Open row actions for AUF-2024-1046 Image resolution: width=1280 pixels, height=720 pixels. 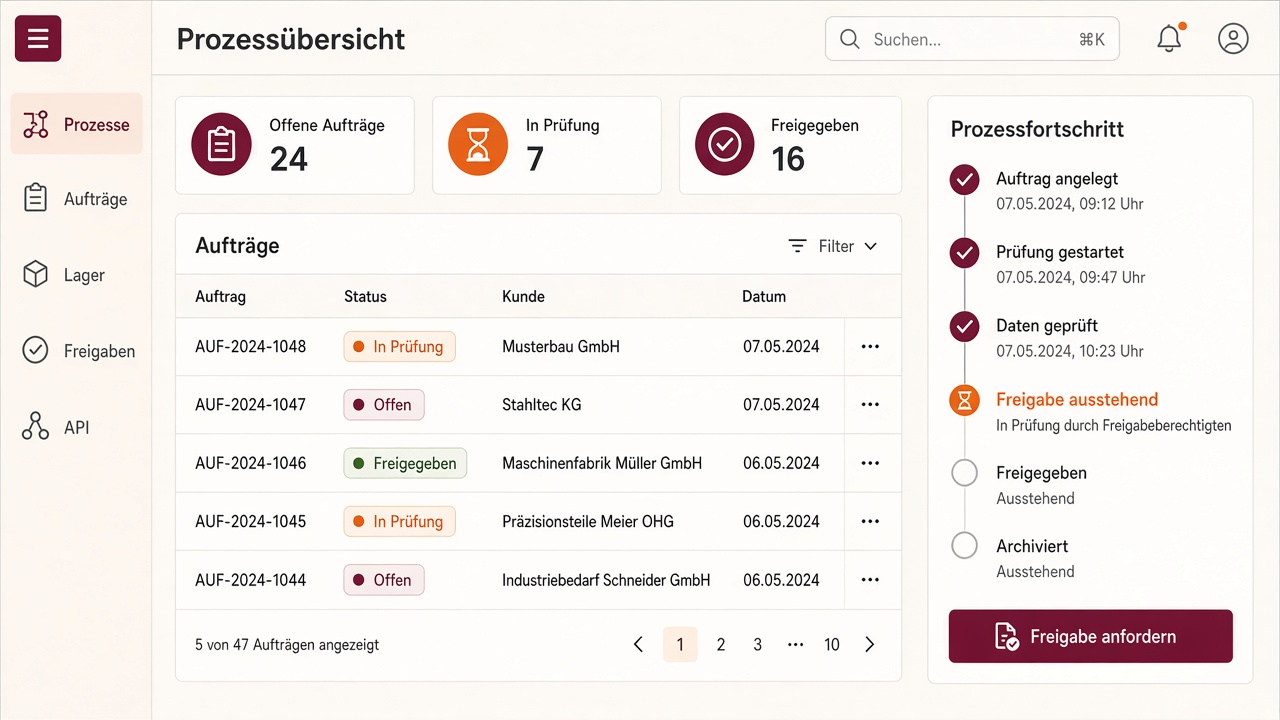(x=870, y=463)
